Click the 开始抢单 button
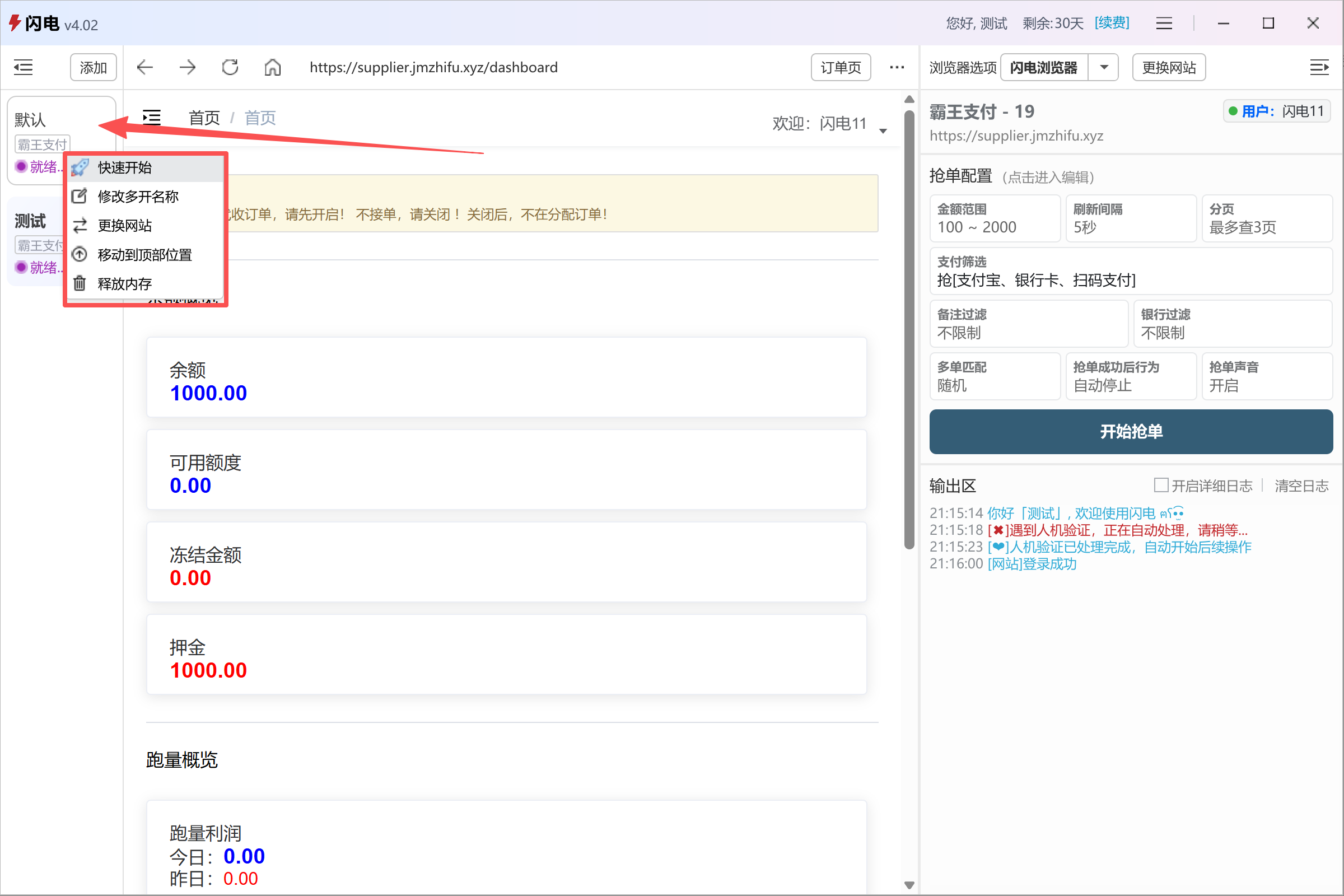Screen dimensions: 1344x896 (x=1131, y=431)
